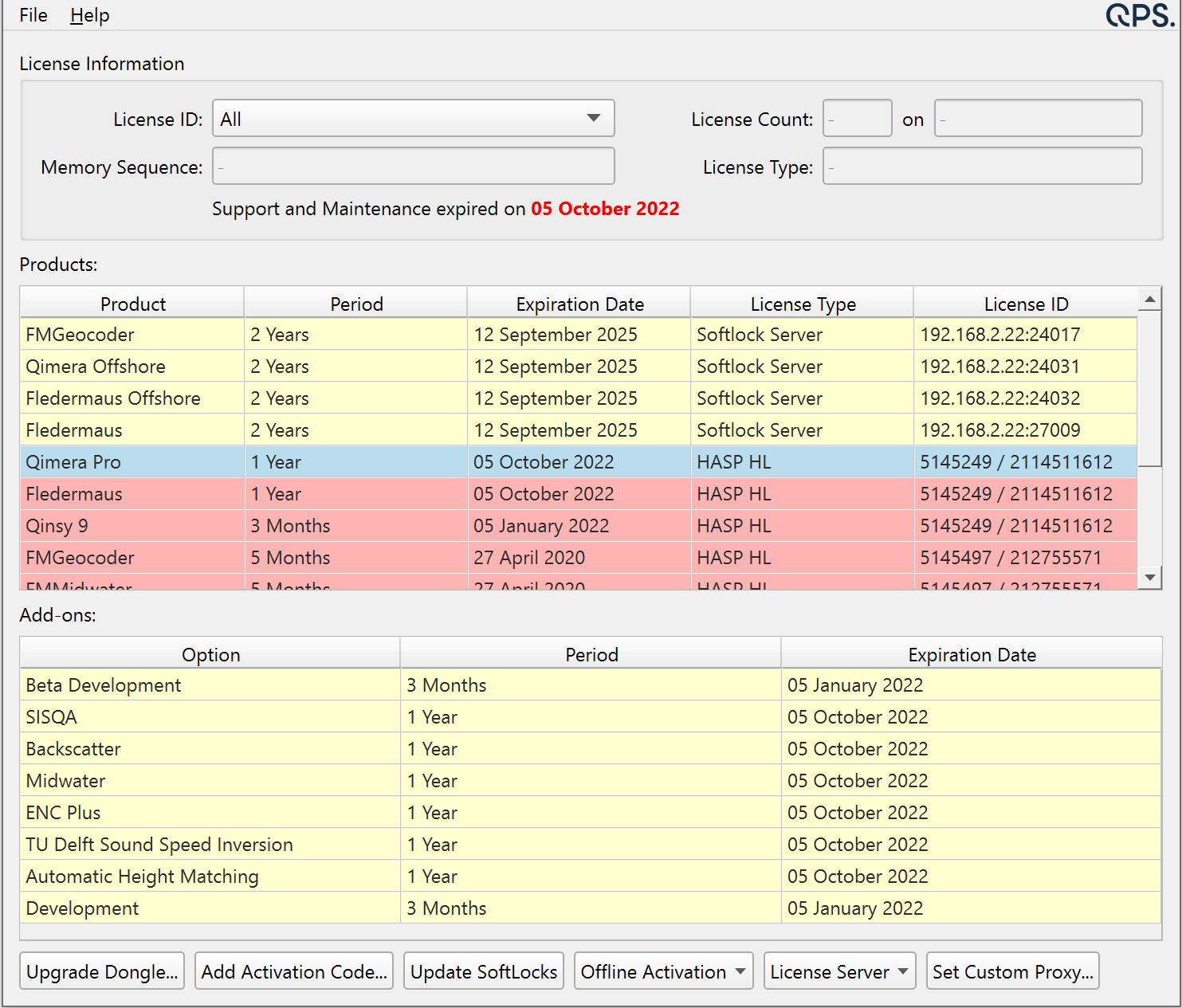Click inside the License Count field

pyautogui.click(x=857, y=118)
